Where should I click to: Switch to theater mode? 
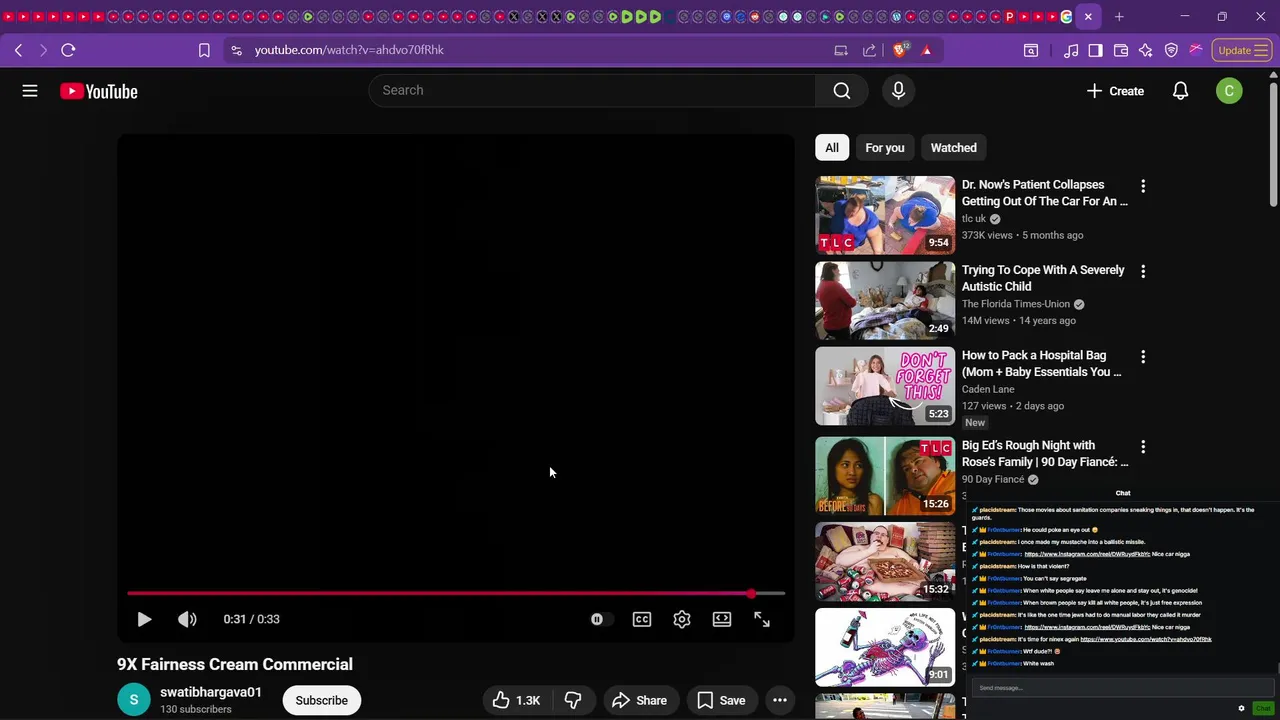click(722, 619)
